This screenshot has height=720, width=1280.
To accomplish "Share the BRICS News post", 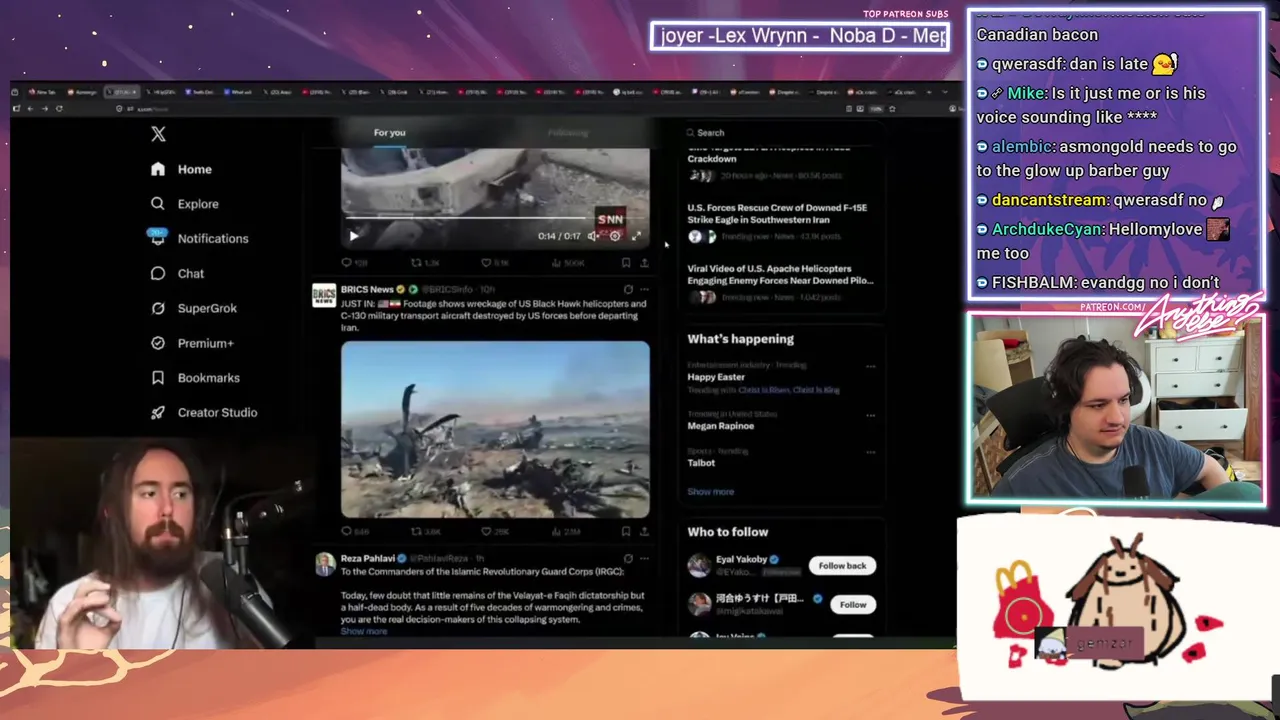I will [x=644, y=532].
